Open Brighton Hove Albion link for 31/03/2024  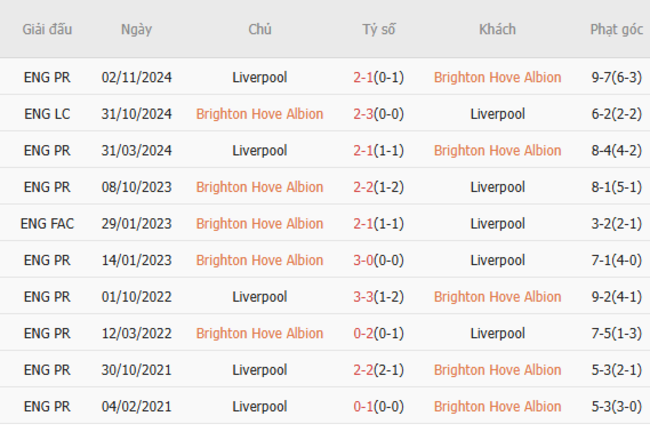tap(497, 150)
